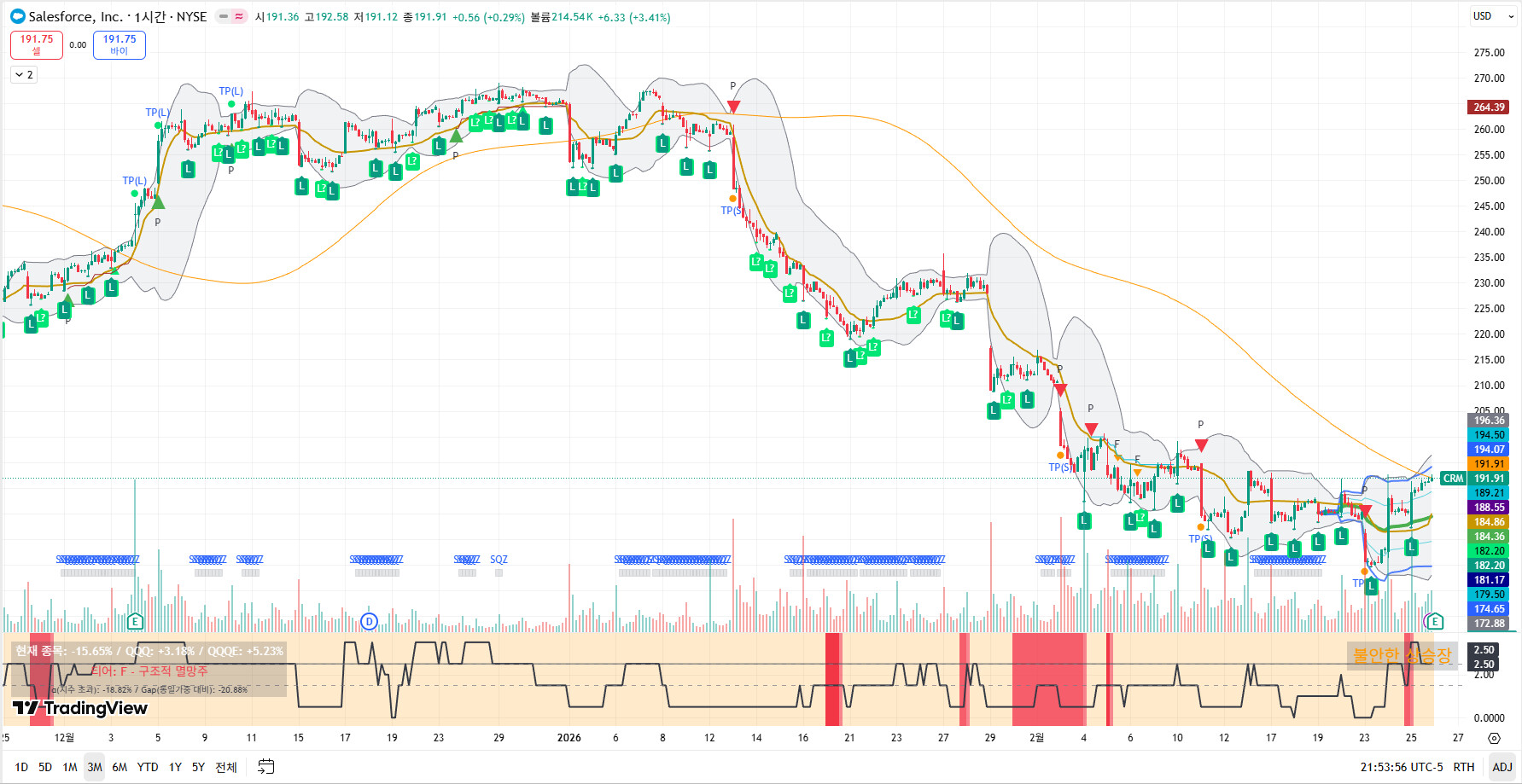Select the 1Y time range
Screen dimensions: 1522x784
(175, 767)
